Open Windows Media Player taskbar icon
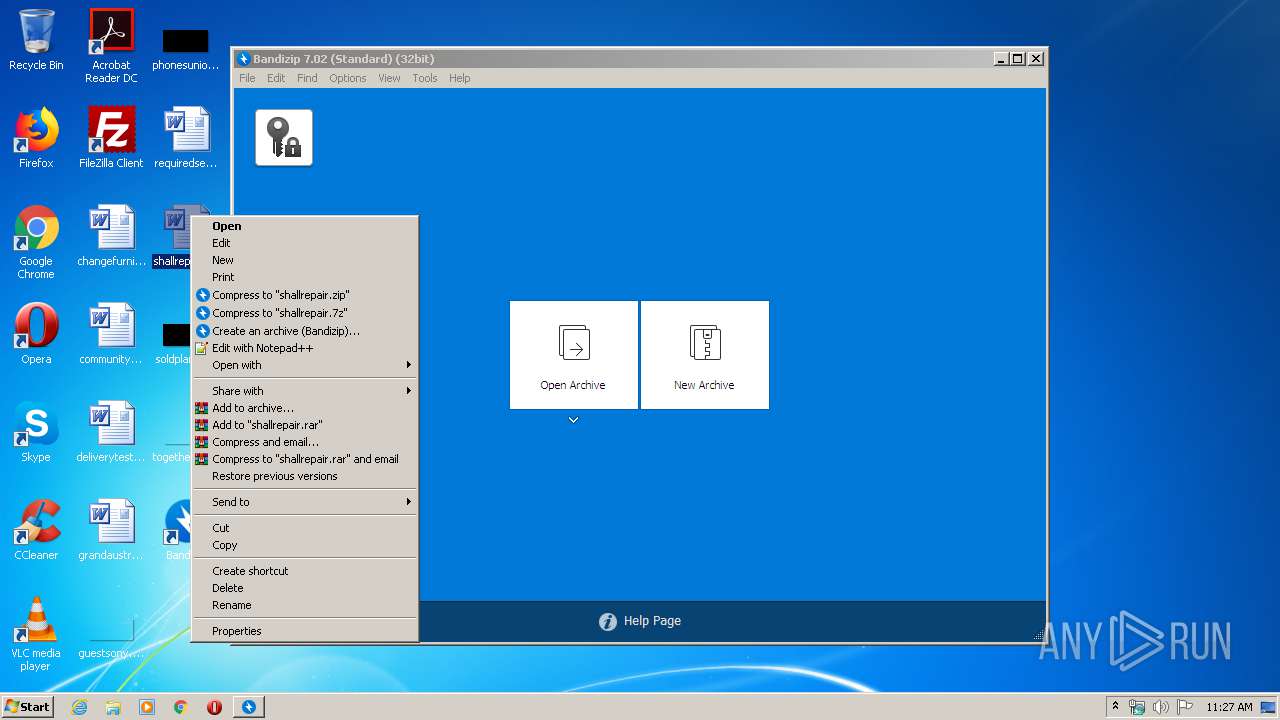The image size is (1280, 720). tap(147, 707)
